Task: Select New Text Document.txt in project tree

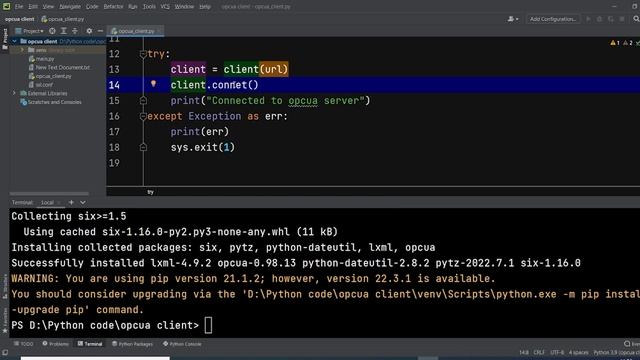Action: (59, 67)
